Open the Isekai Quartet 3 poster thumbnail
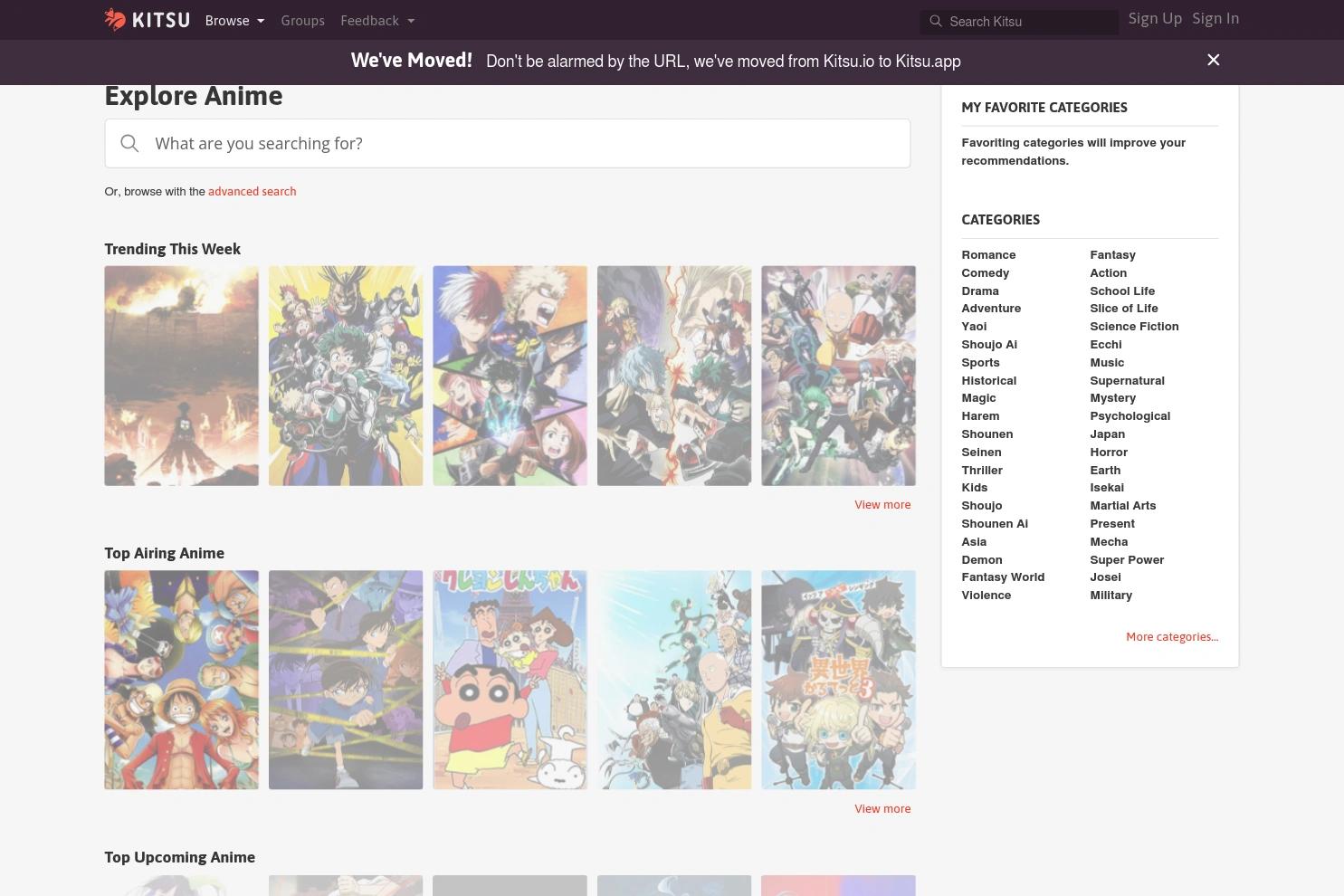The width and height of the screenshot is (1344, 896). click(838, 680)
